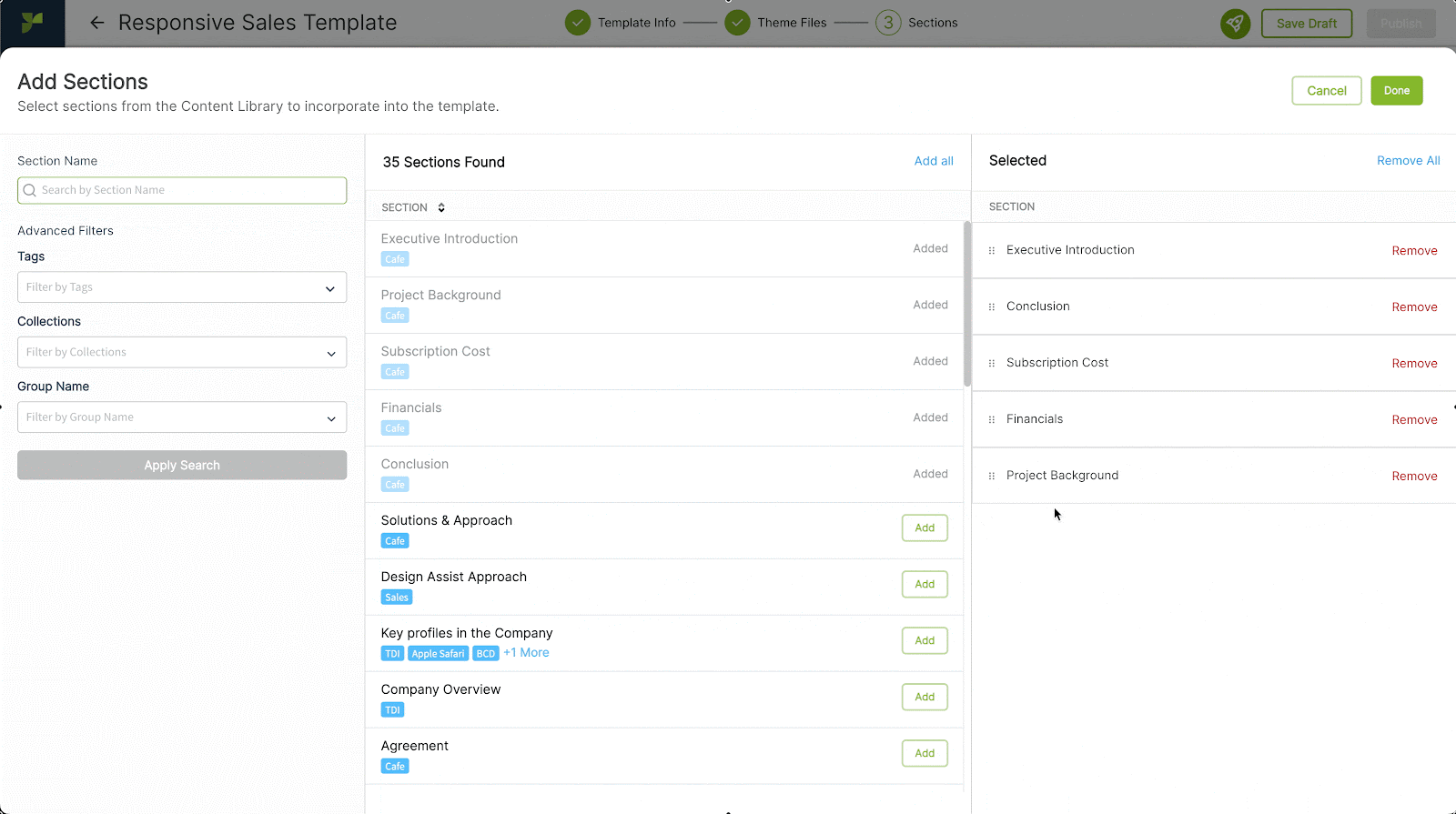Grab the drag handle for selected Financials

pyautogui.click(x=992, y=419)
